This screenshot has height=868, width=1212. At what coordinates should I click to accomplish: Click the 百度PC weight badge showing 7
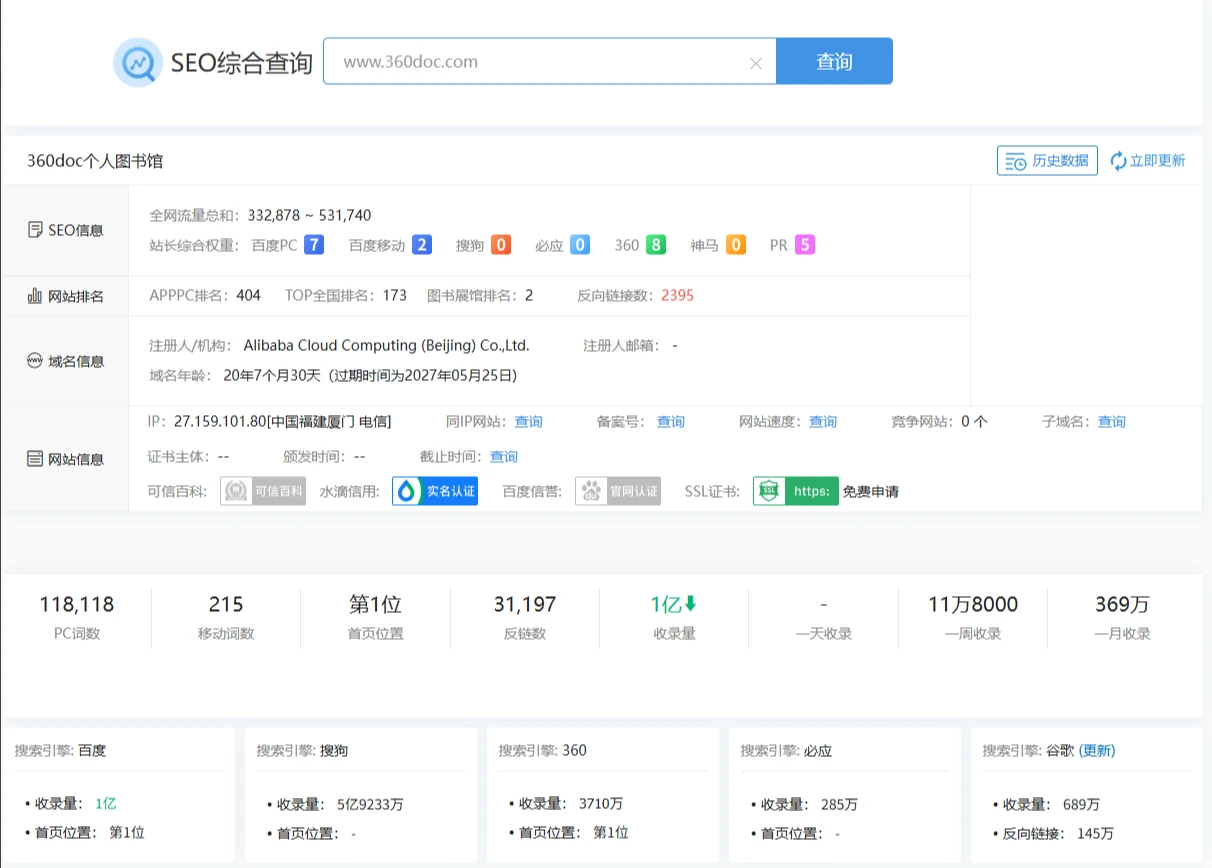point(313,244)
